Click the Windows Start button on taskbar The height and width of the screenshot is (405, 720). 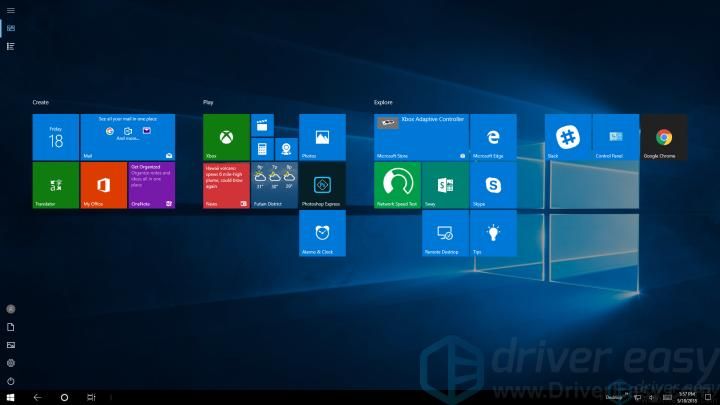pyautogui.click(x=10, y=397)
